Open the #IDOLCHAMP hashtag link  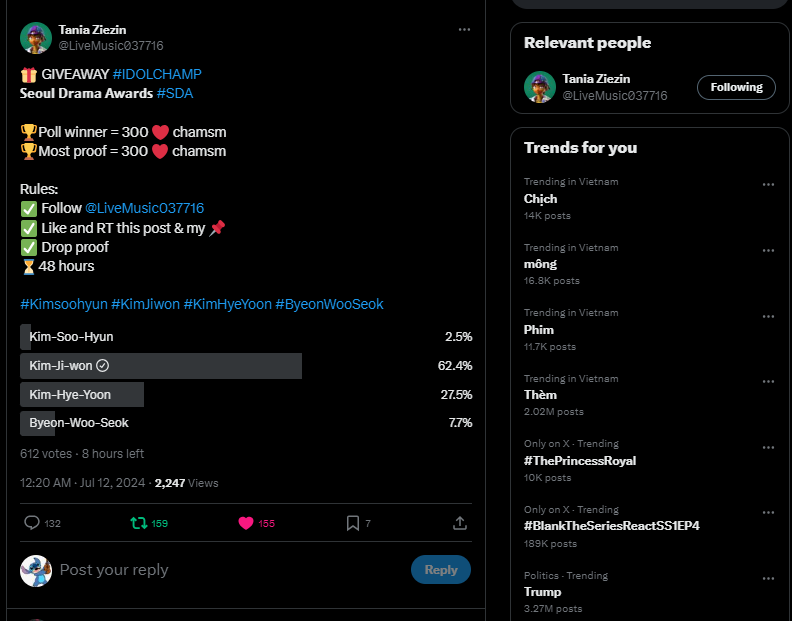[157, 74]
